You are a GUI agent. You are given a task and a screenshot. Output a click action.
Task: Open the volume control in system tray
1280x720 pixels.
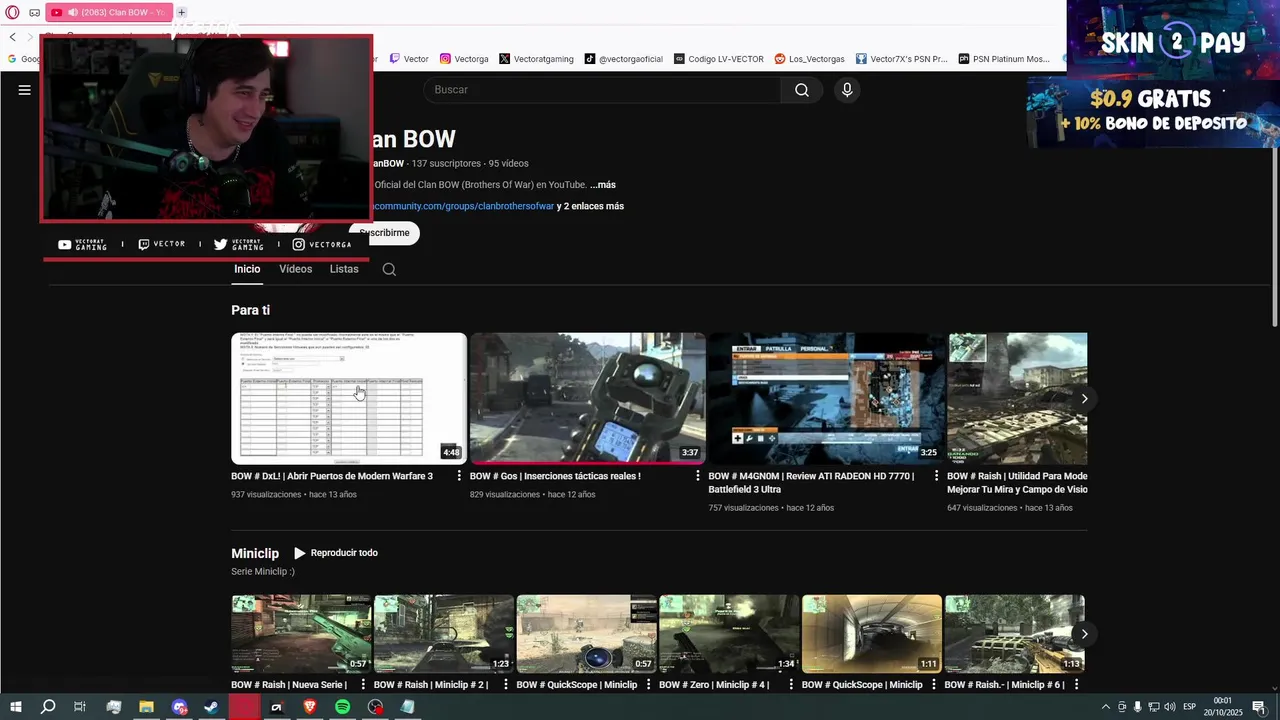click(x=1169, y=707)
